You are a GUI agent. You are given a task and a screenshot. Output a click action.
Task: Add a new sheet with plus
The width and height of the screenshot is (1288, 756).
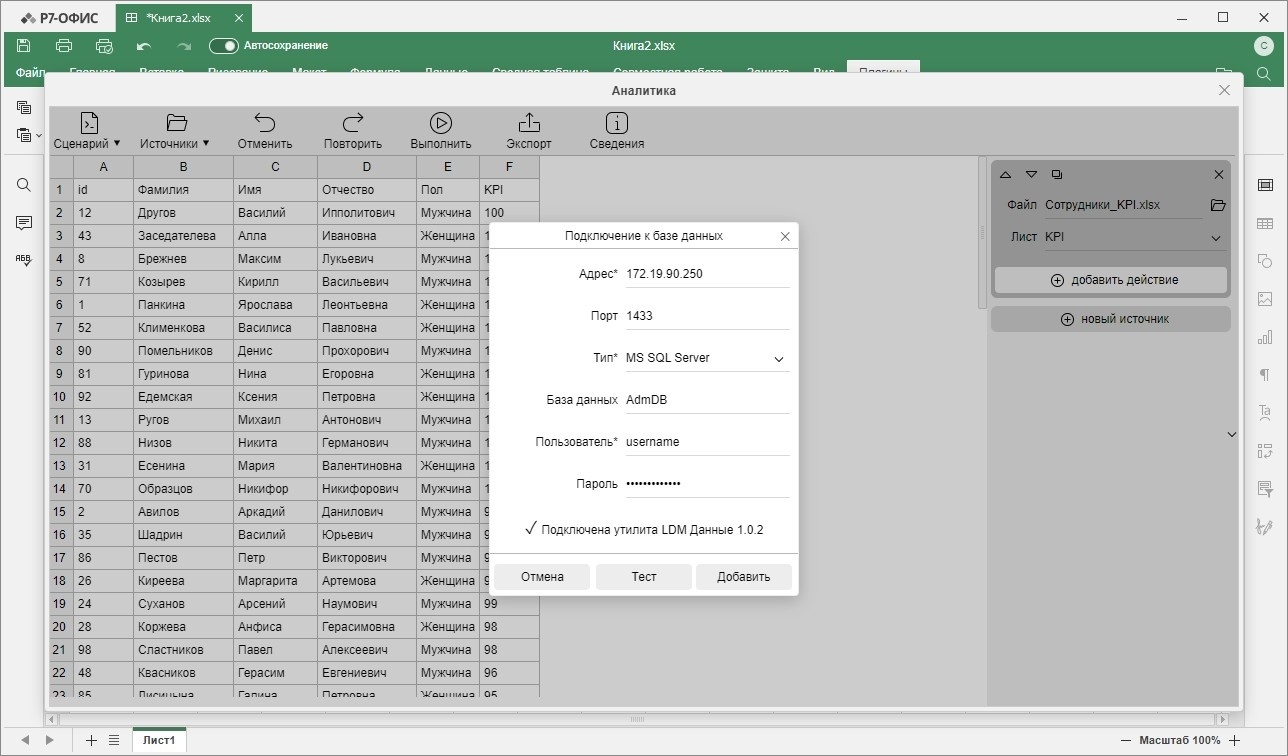(x=91, y=740)
